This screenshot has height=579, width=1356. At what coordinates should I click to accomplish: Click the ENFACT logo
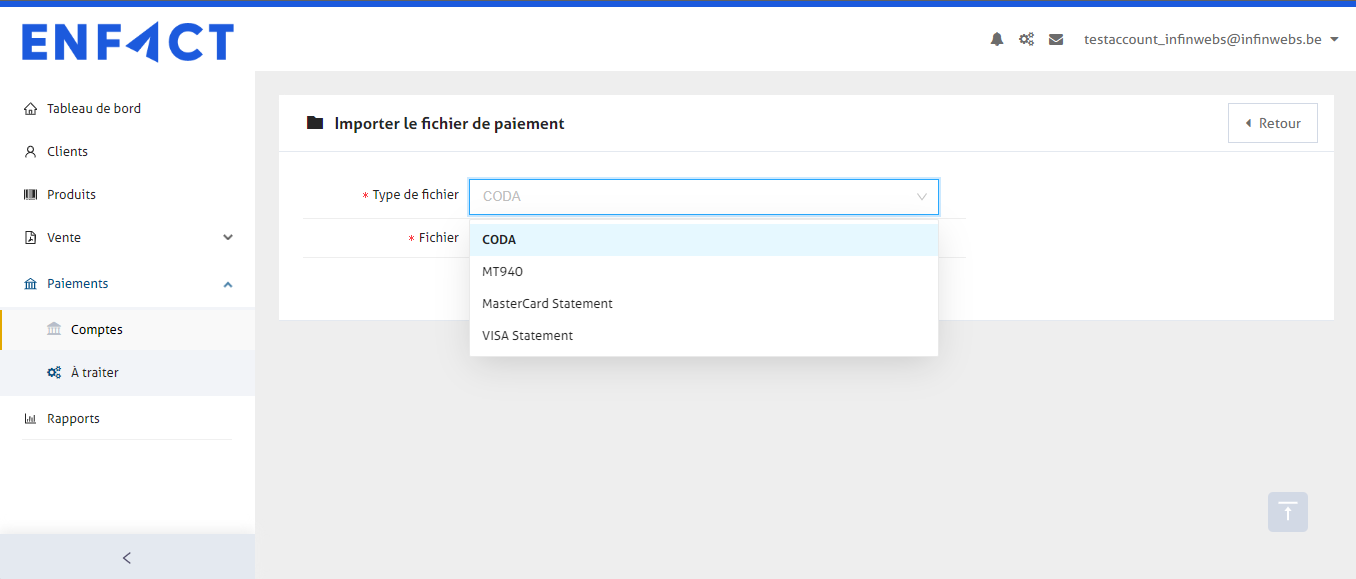click(x=128, y=43)
